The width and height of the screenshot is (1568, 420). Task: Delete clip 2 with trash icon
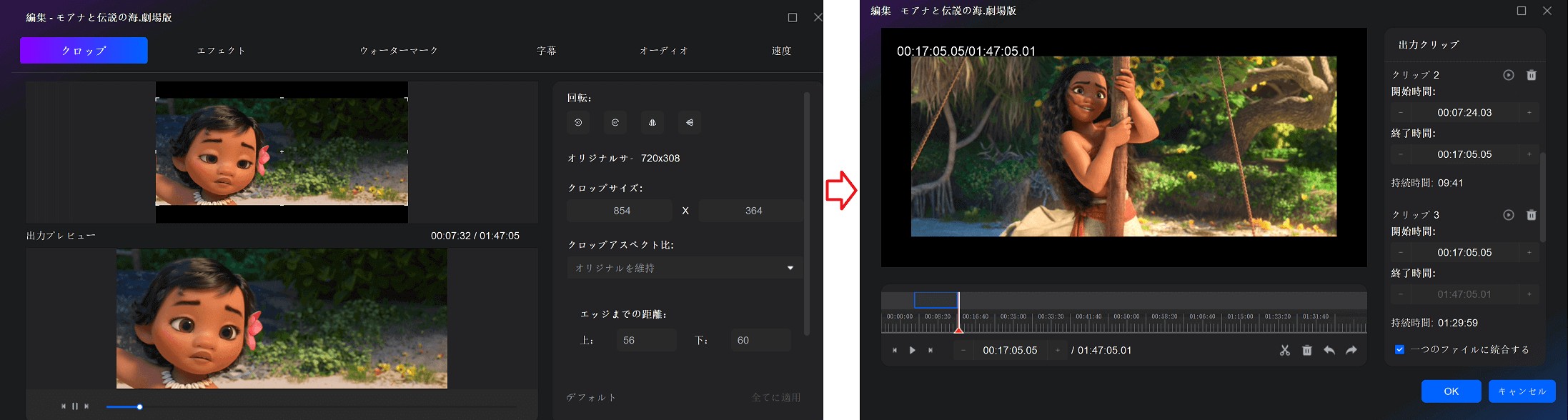click(1532, 75)
